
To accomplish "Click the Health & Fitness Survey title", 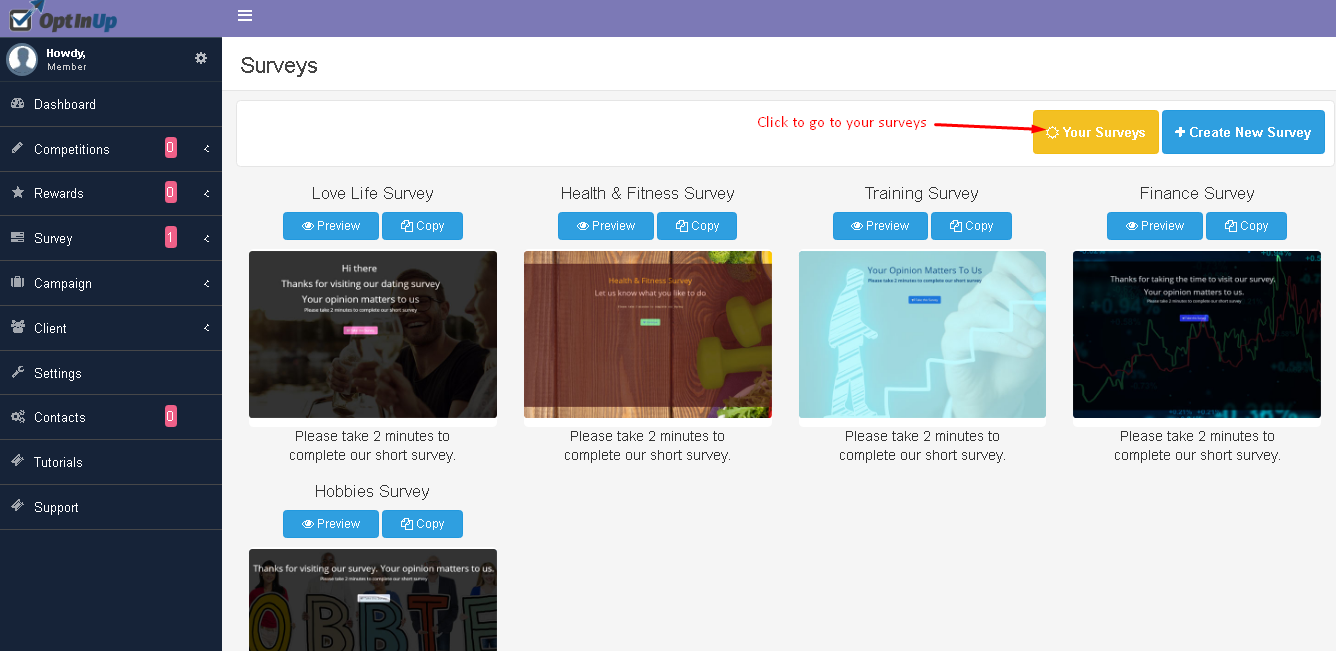I will pos(648,193).
